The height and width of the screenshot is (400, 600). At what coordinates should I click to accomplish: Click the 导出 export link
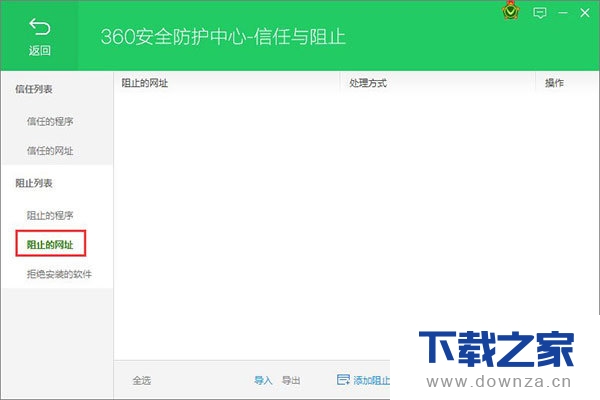(291, 380)
